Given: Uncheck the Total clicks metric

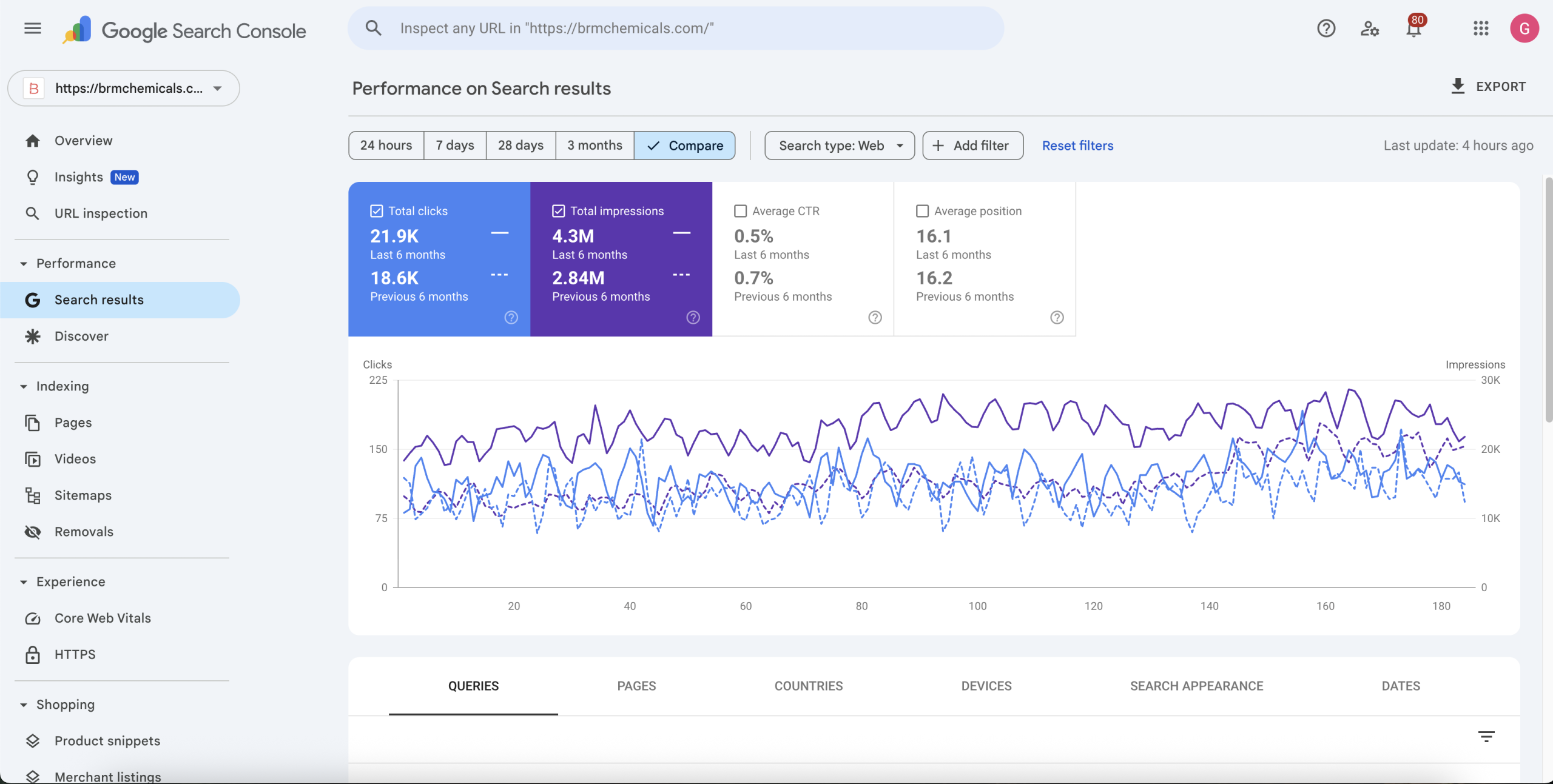Looking at the screenshot, I should (376, 210).
